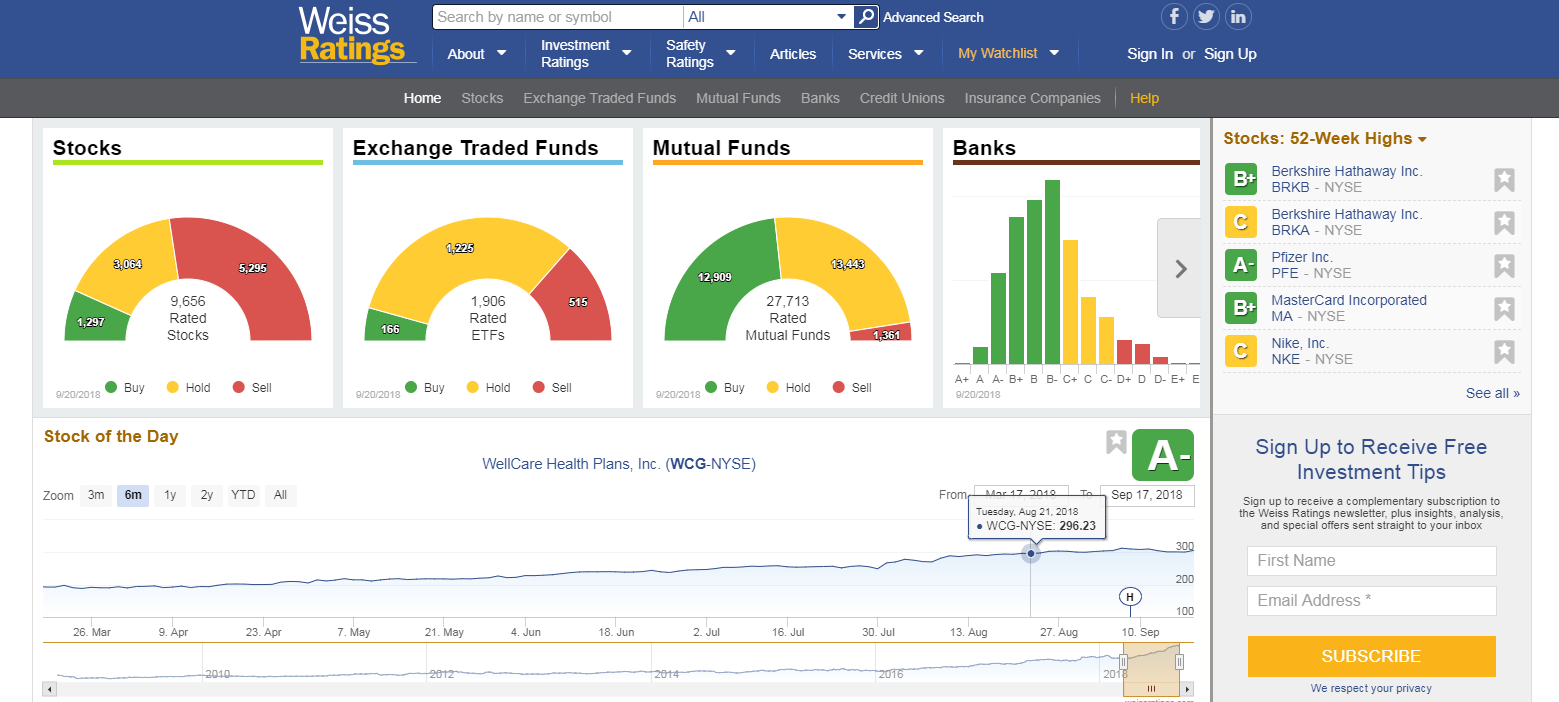1559x702 pixels.
Task: Toggle Buy legend in Stocks chart
Action: (x=124, y=387)
